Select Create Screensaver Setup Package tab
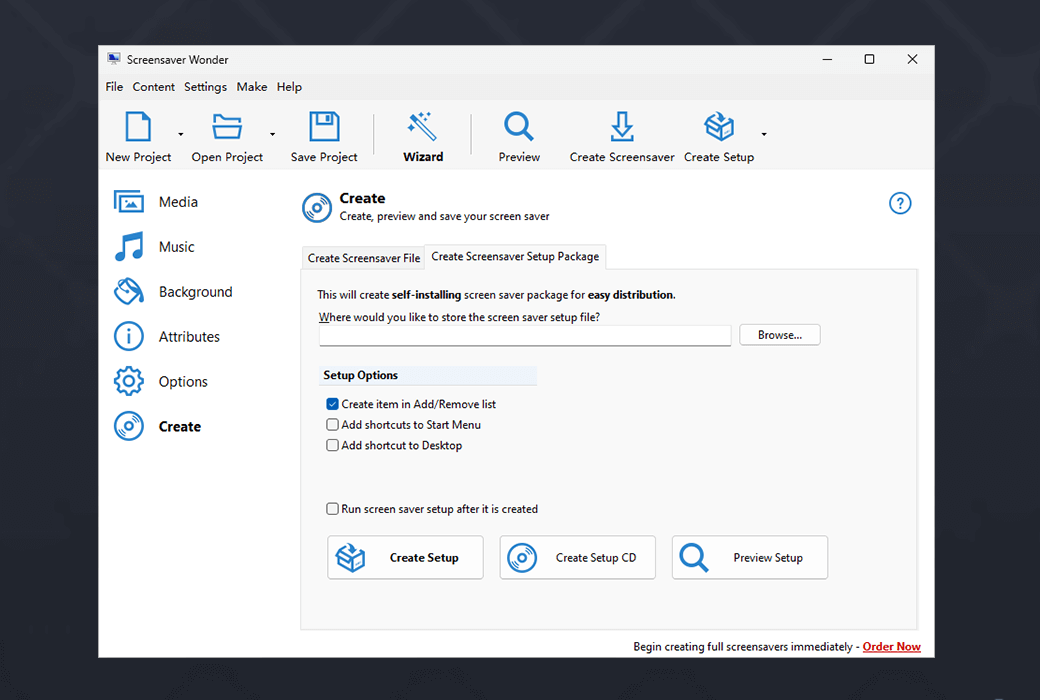Screen dimensions: 1040x700 (x=515, y=257)
